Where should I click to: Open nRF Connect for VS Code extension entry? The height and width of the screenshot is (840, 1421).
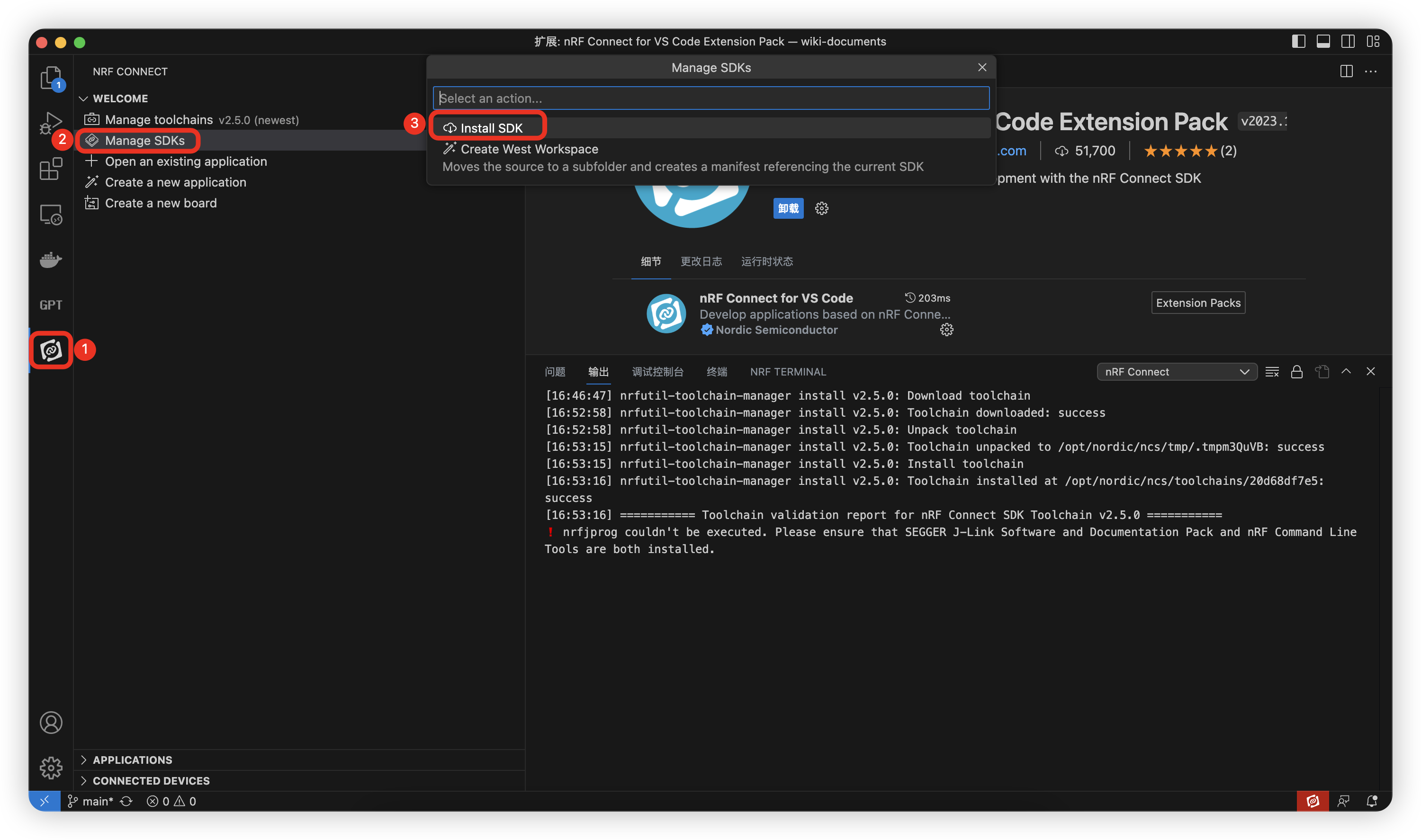tap(775, 298)
